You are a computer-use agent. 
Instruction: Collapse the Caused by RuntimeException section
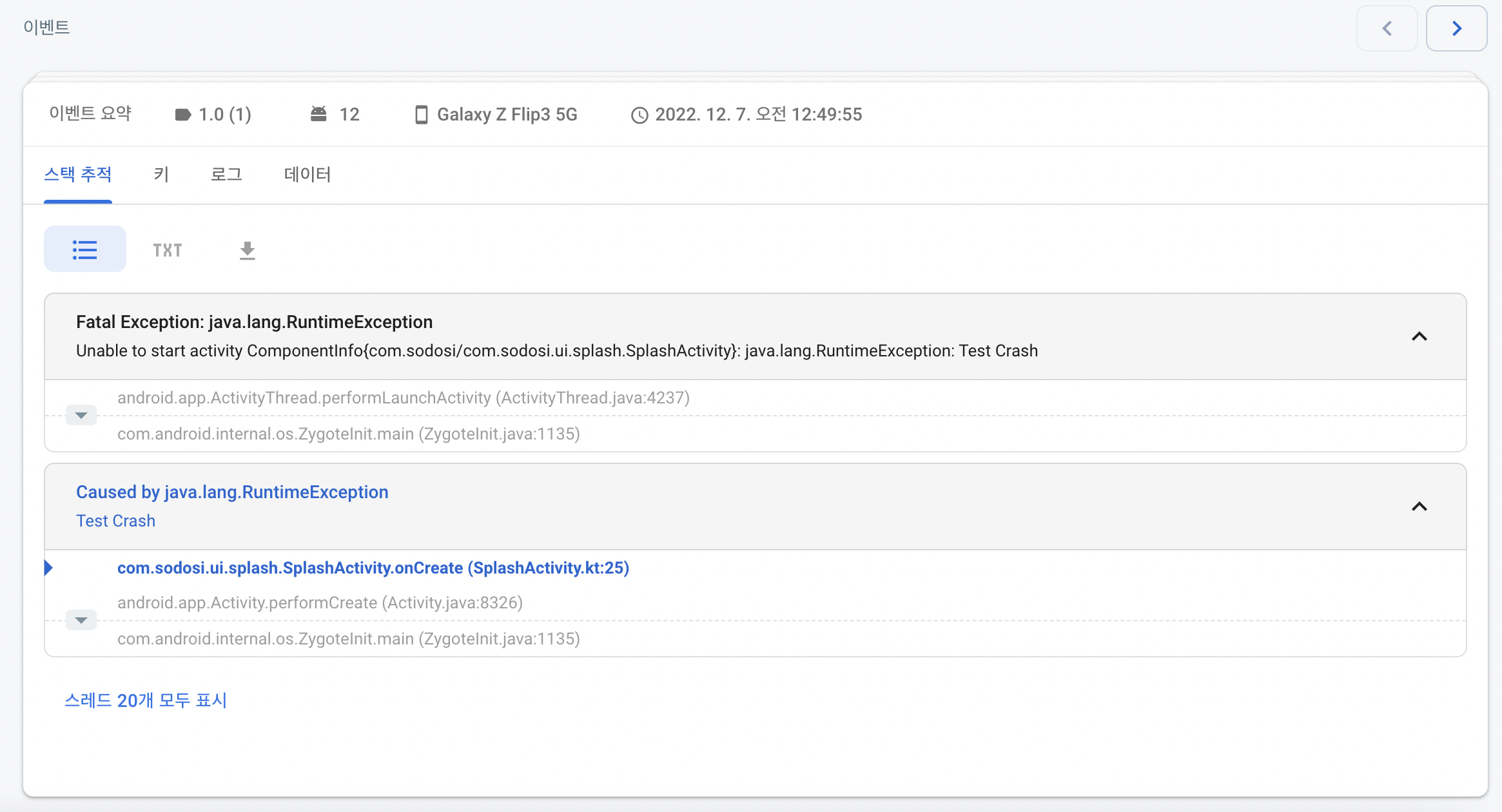coord(1419,507)
